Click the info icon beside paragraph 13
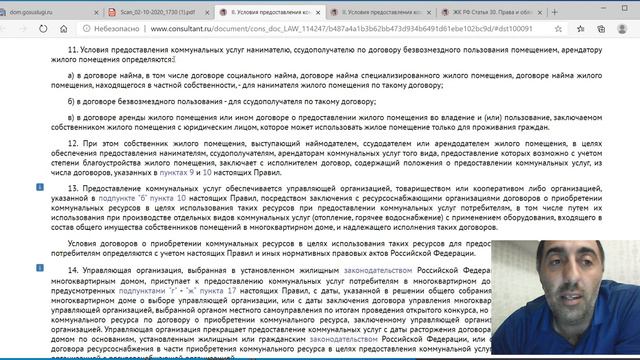Screen dimensions: 640x360 click(x=40, y=187)
